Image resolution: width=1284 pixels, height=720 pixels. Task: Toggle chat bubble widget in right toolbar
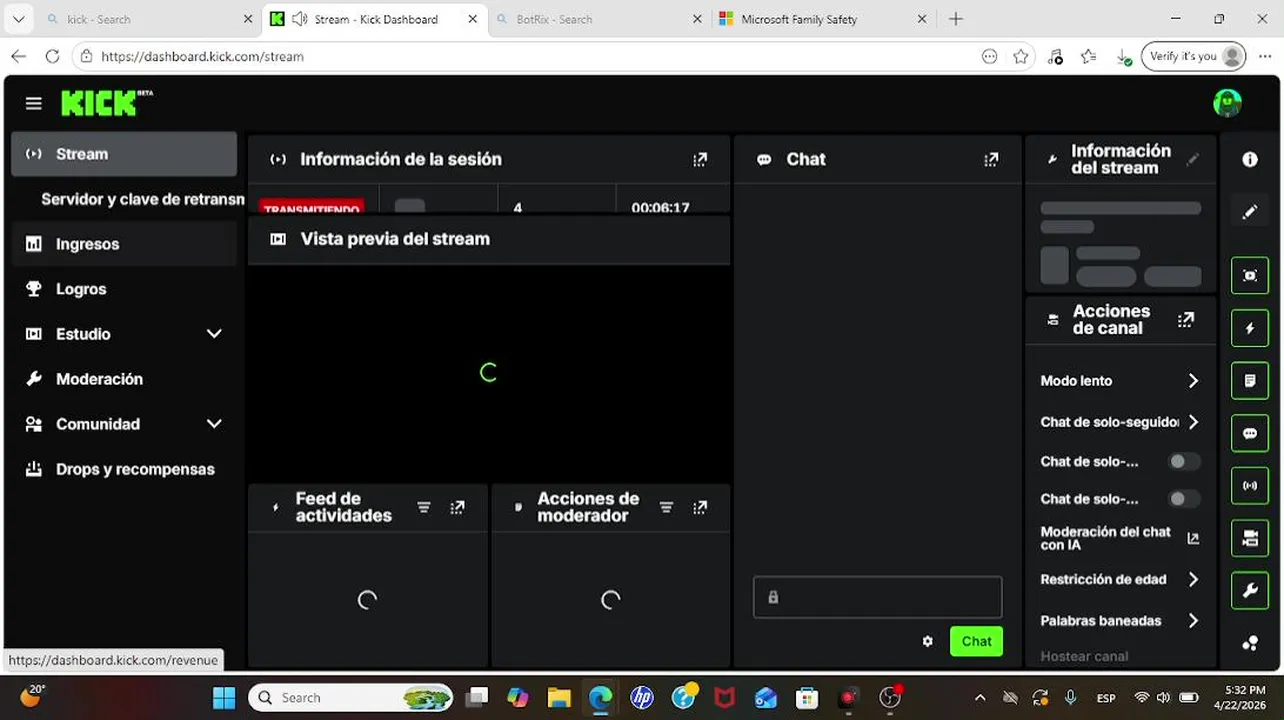pos(1250,433)
